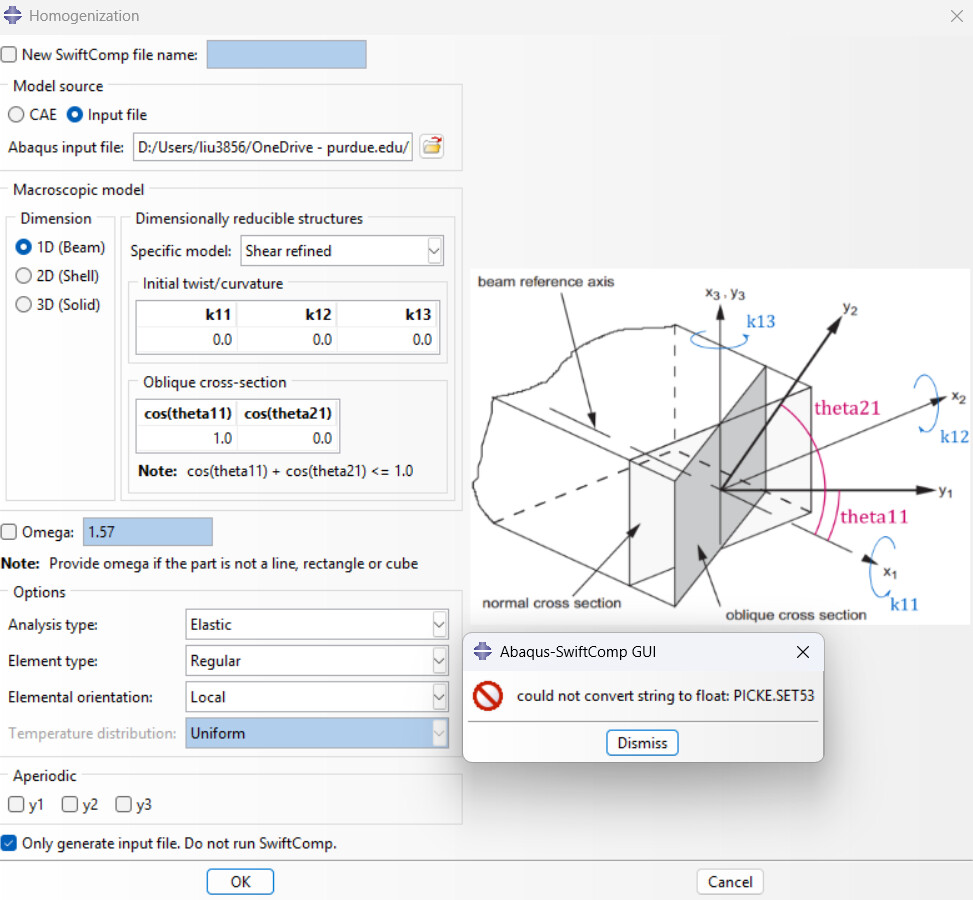
Task: Close the Abaqus-SwiftComp GUI error popup
Action: point(802,652)
